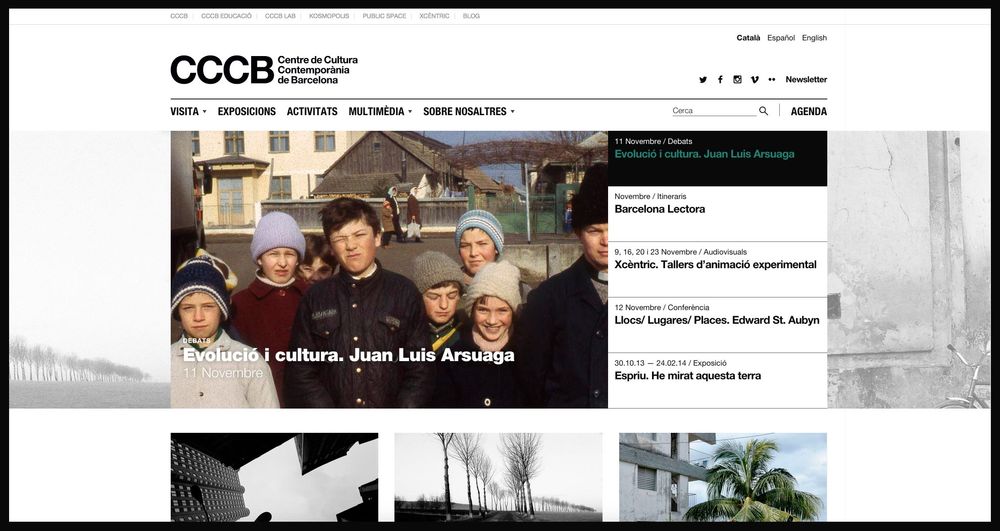Open the bare trees landscape thumbnail
This screenshot has height=531, width=1000.
(499, 477)
